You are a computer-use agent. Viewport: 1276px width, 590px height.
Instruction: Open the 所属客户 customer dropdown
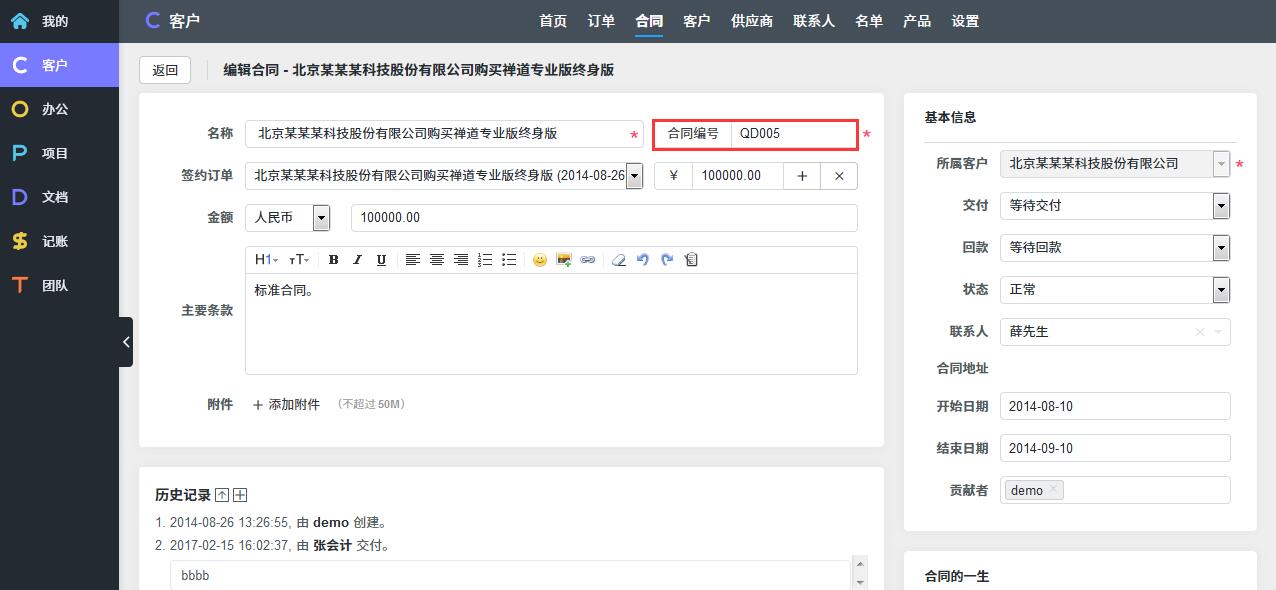[x=1221, y=164]
